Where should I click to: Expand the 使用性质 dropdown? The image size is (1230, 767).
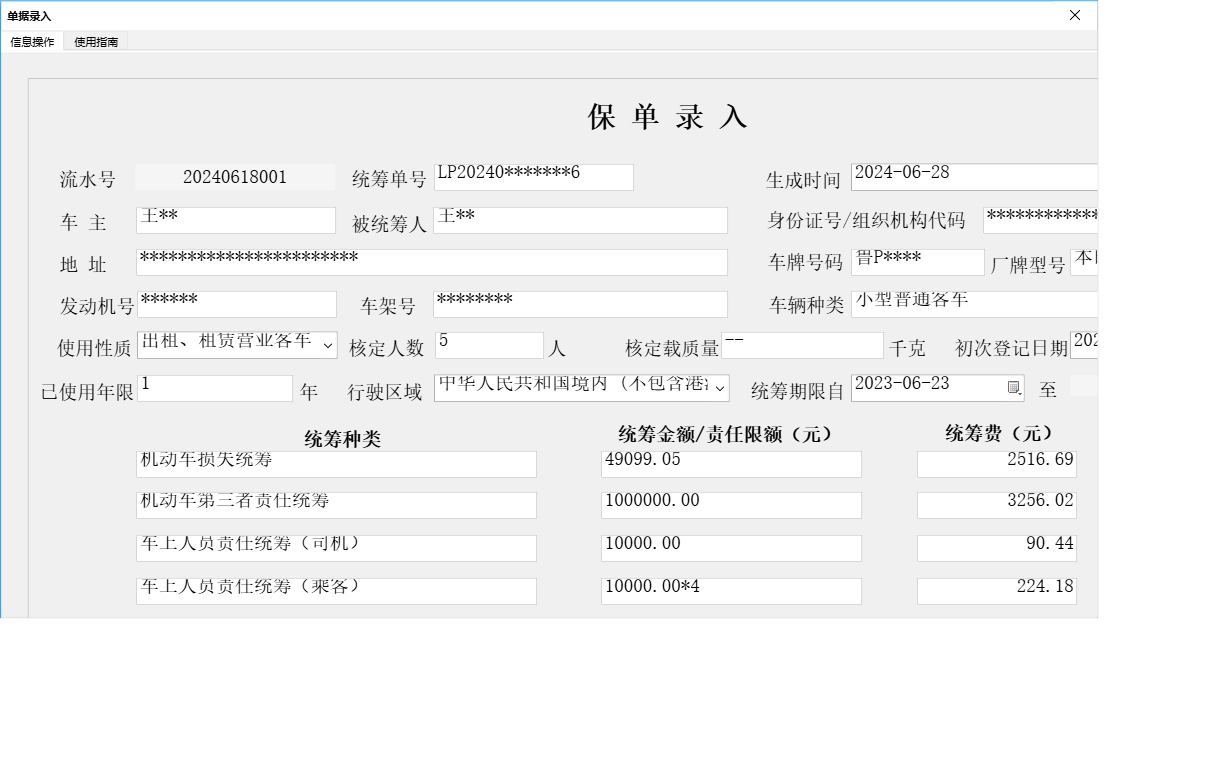(x=327, y=344)
